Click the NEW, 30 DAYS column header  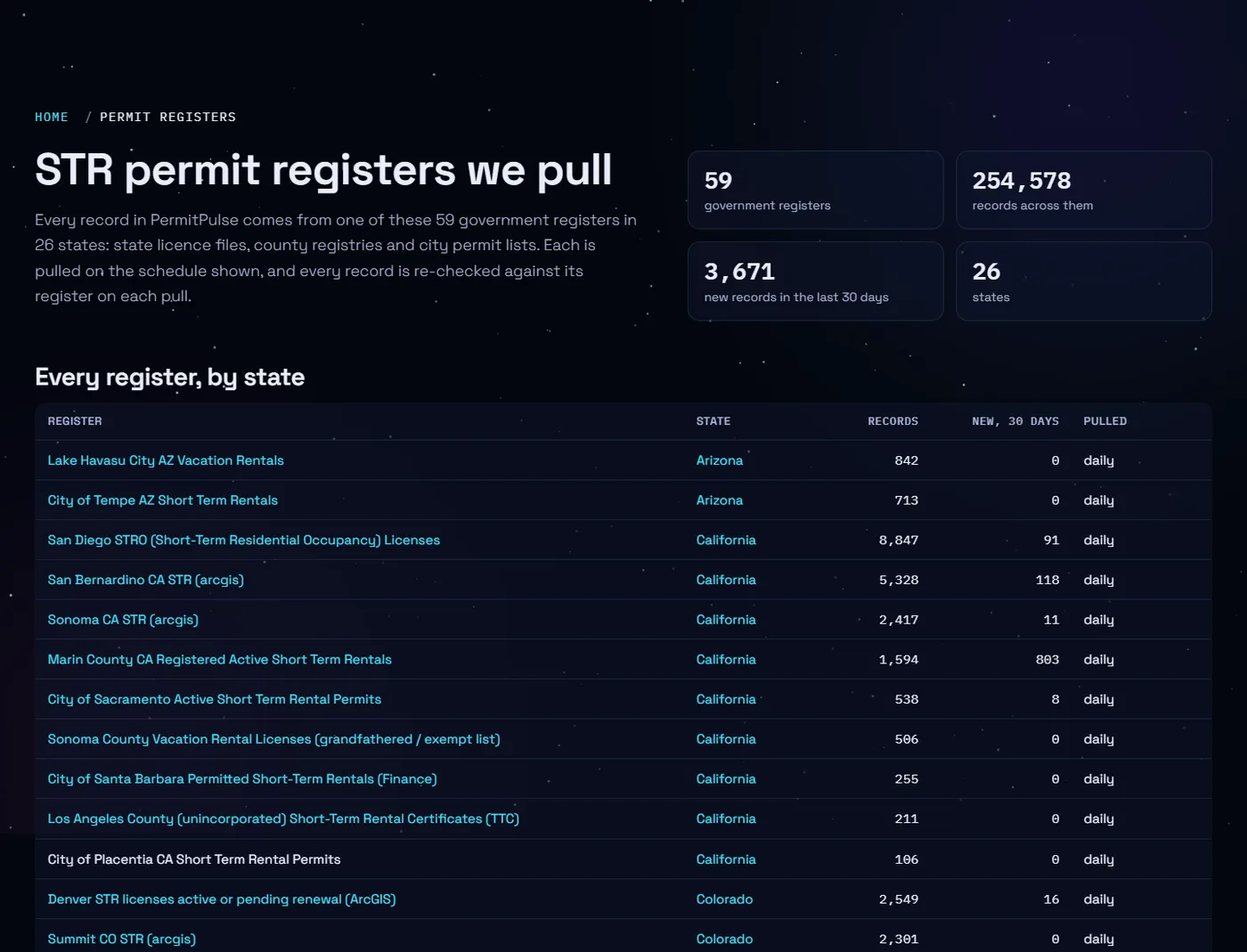[x=1015, y=421]
